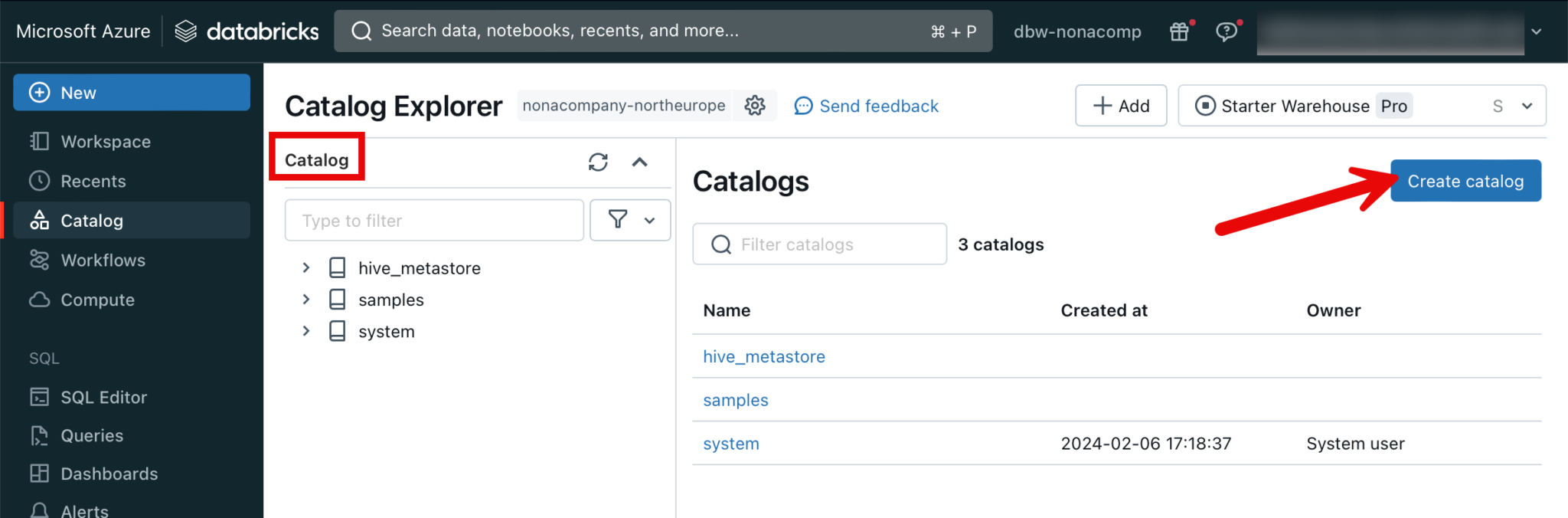Click the metastore settings gear icon

coord(755,106)
